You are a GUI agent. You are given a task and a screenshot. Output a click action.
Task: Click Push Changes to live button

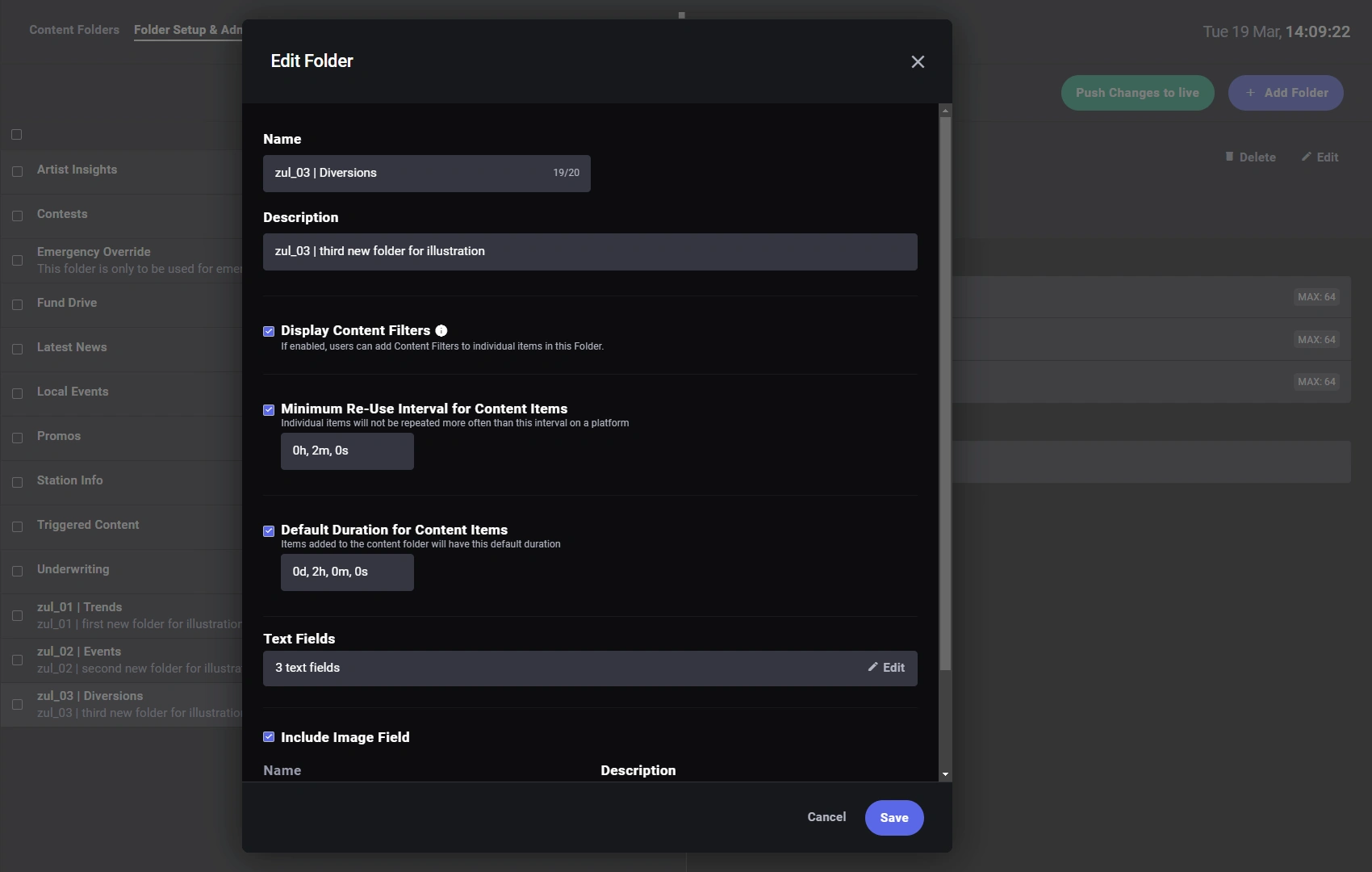pos(1137,93)
